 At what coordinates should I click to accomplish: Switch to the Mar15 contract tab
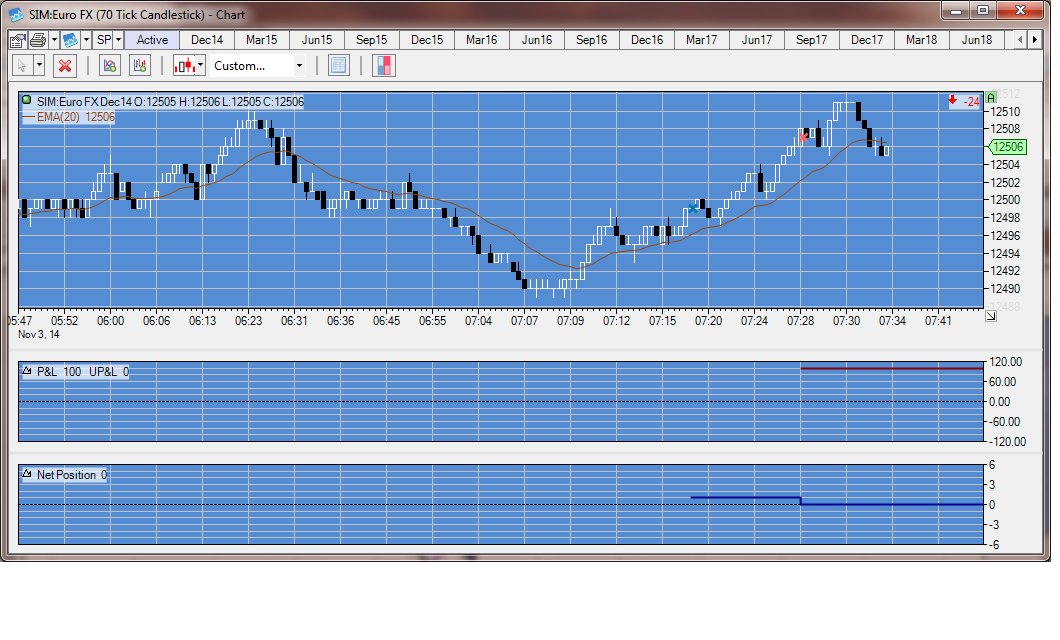click(262, 40)
